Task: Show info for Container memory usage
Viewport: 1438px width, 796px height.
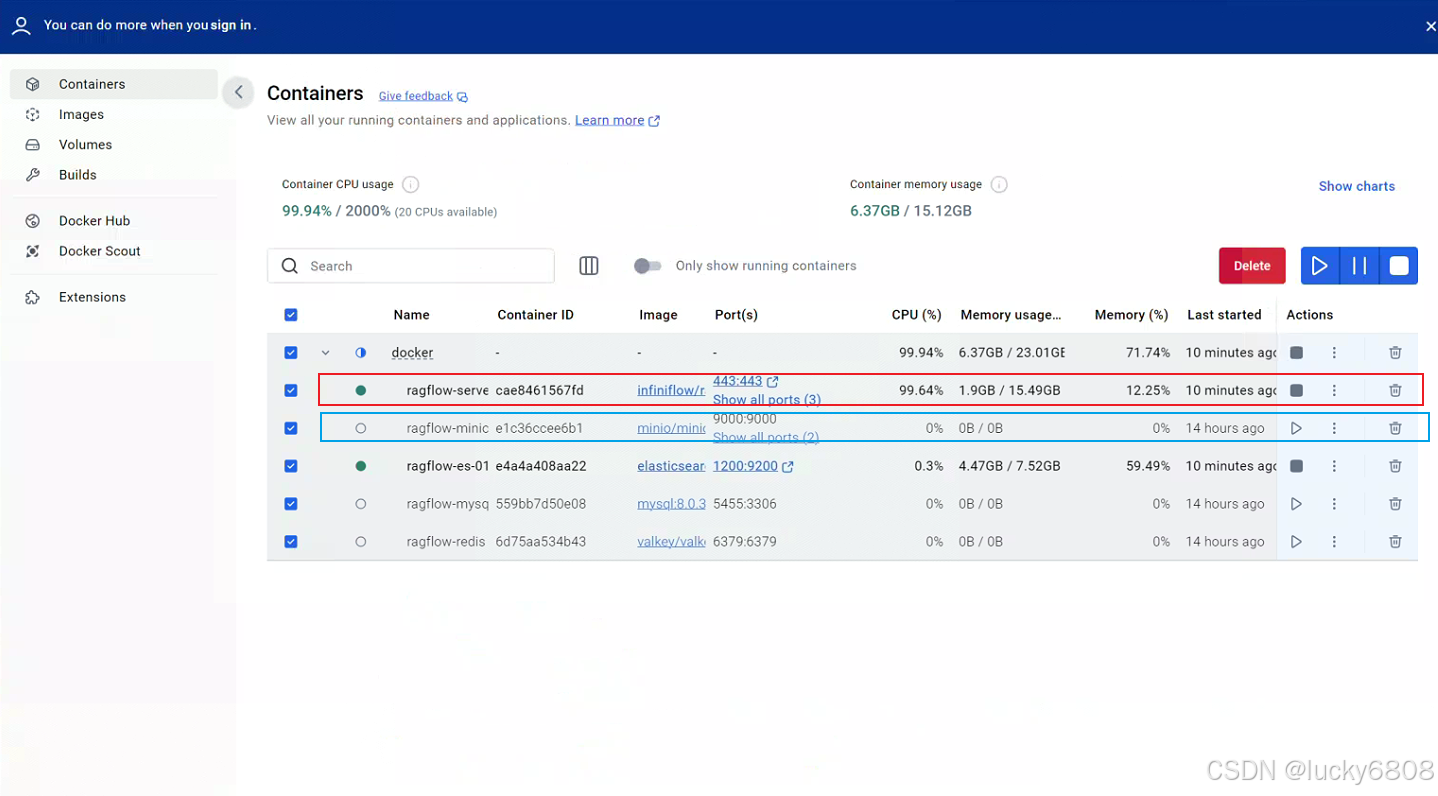Action: [998, 185]
